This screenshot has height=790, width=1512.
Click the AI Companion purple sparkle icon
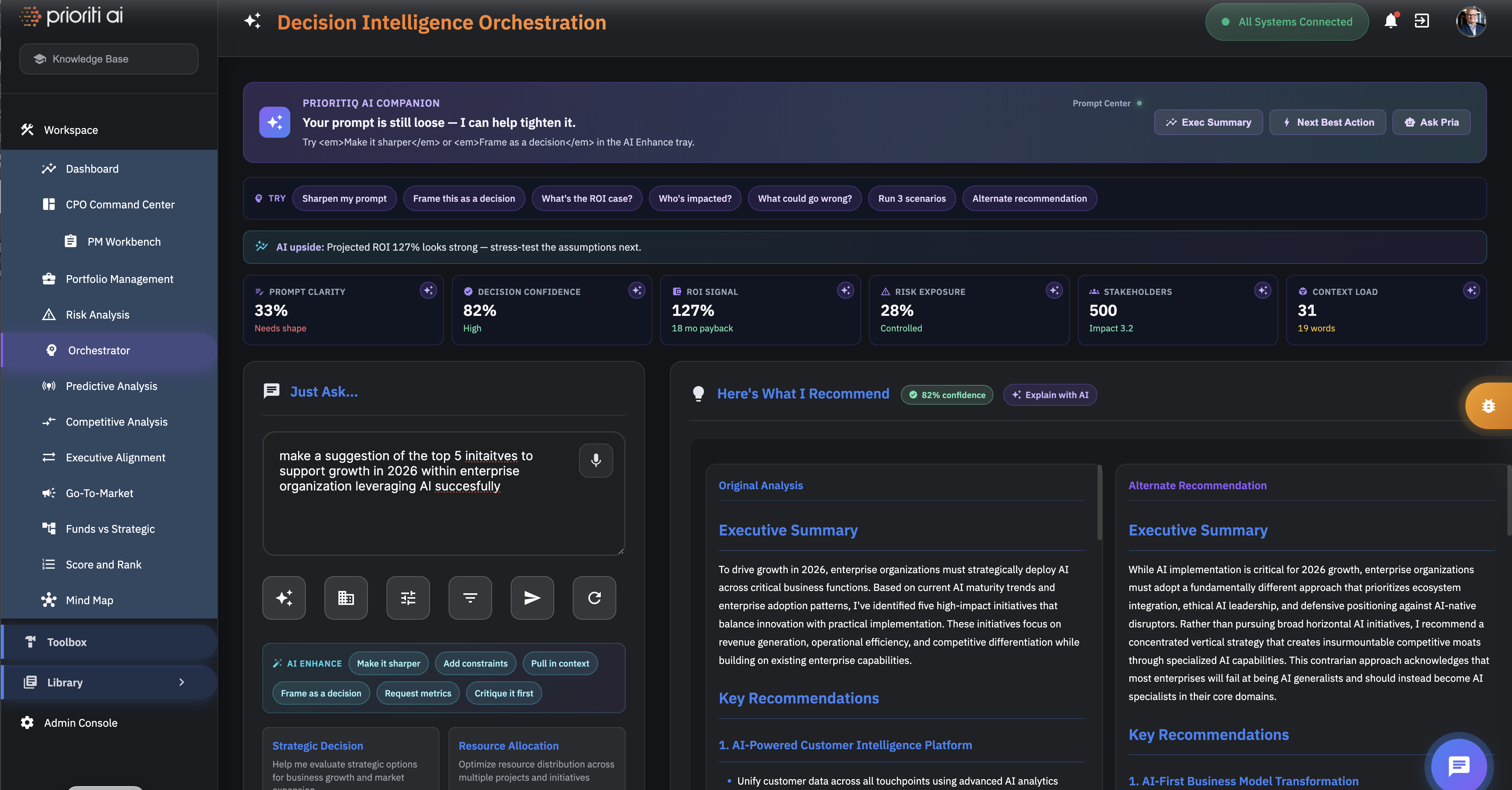(x=275, y=122)
